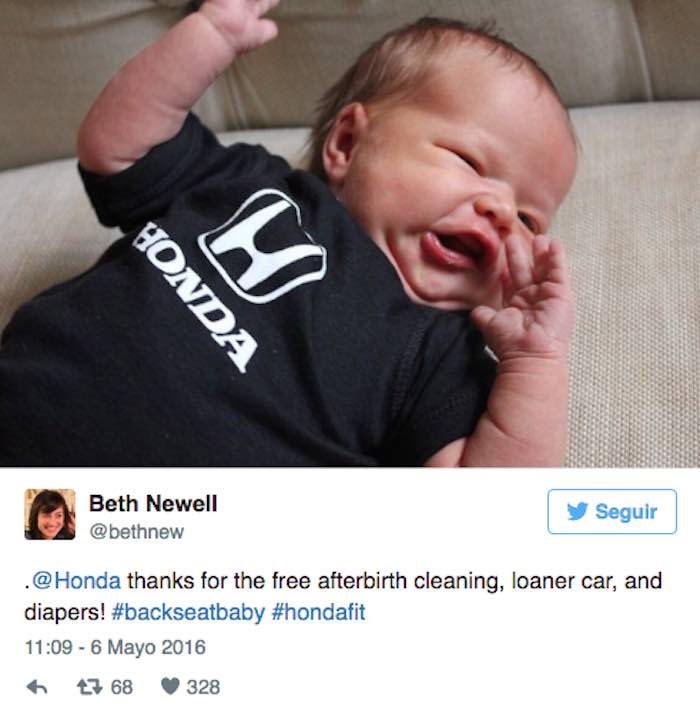Screen dimensions: 700x714
Task: Like the tweet with the heart icon
Action: coord(170,687)
